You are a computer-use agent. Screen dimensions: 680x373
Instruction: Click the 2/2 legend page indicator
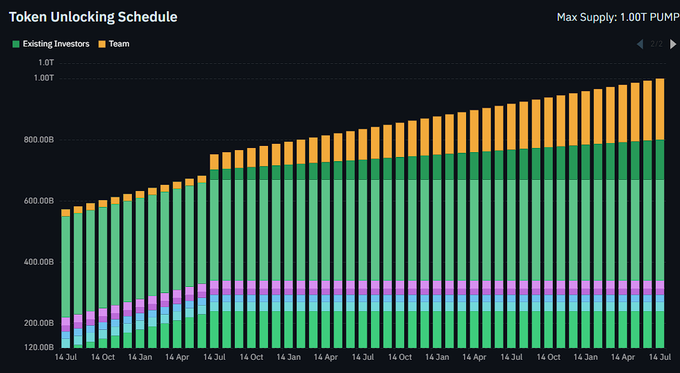tap(657, 44)
